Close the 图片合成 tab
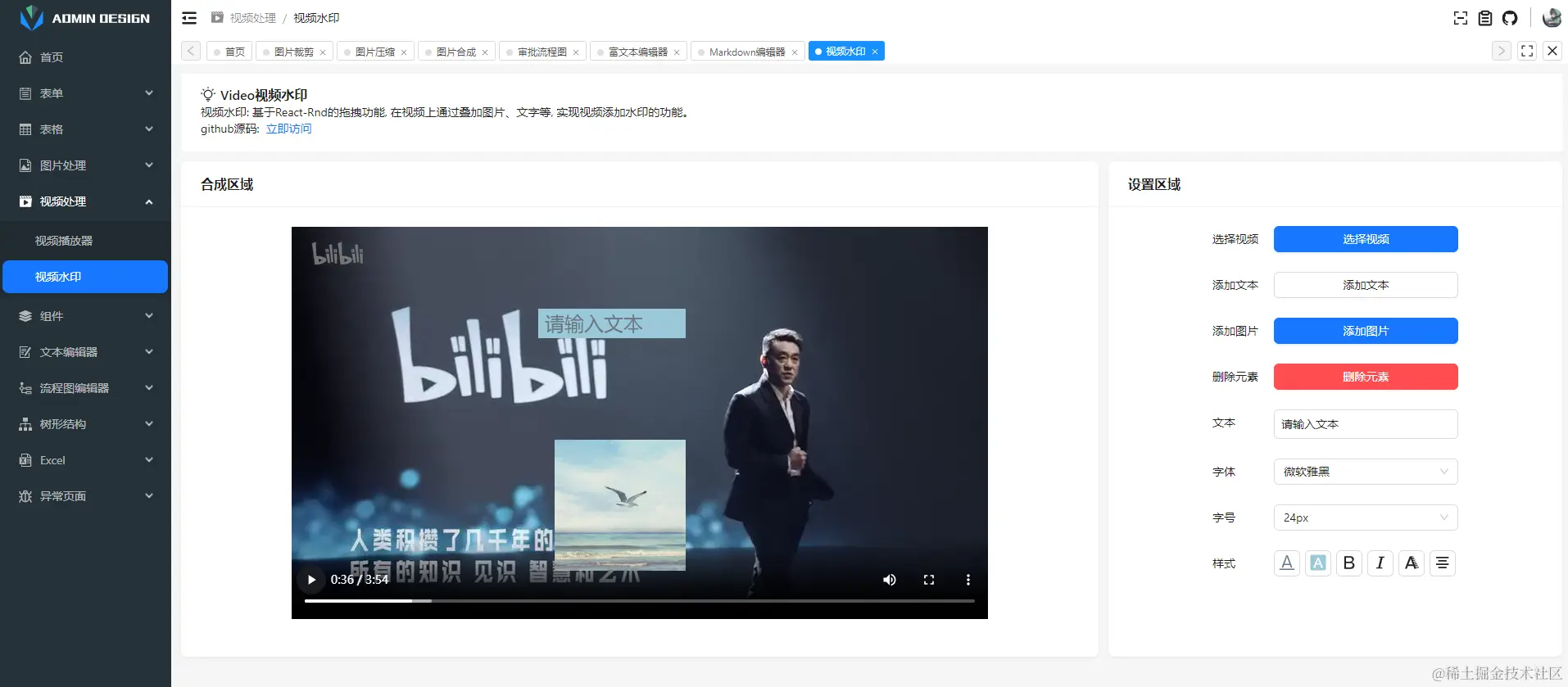The image size is (1568, 687). click(x=485, y=52)
